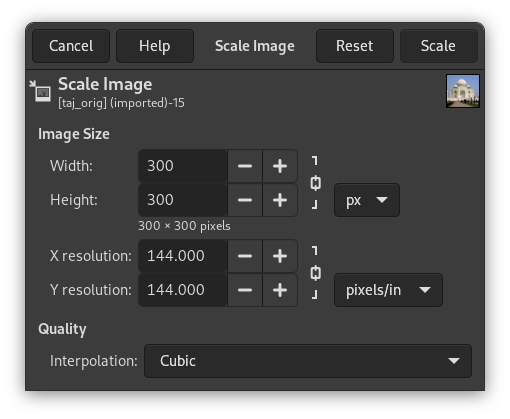
Task: Decrease Width with the minus button
Action: point(245,166)
